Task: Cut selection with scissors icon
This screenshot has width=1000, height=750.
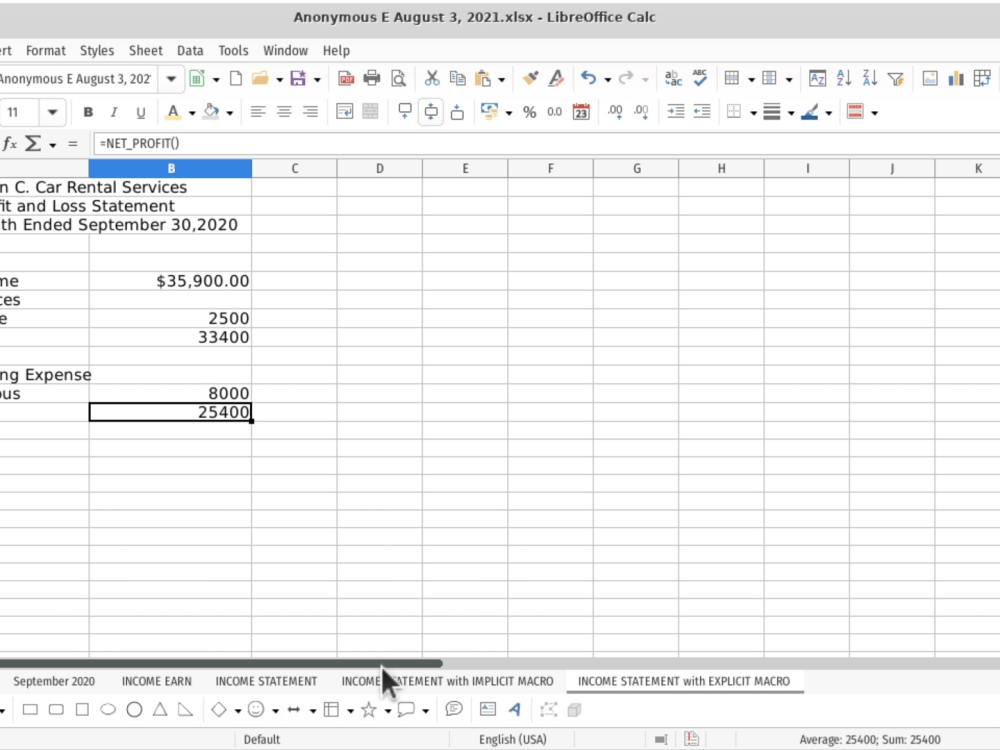Action: point(432,79)
